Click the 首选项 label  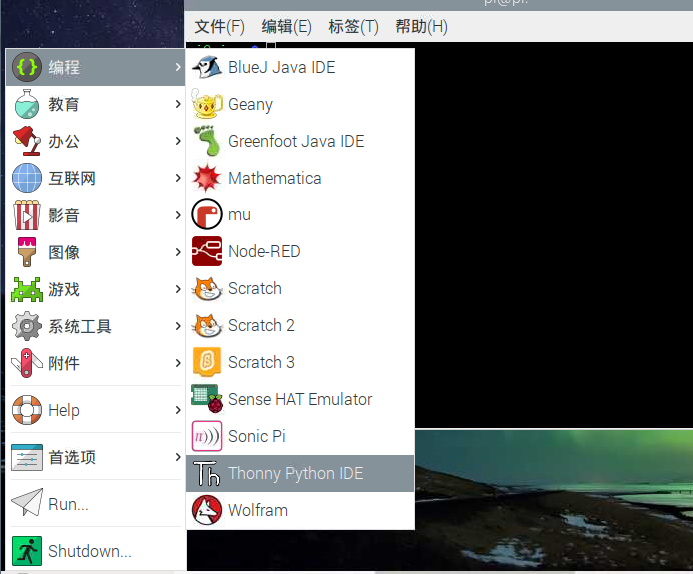(72, 457)
